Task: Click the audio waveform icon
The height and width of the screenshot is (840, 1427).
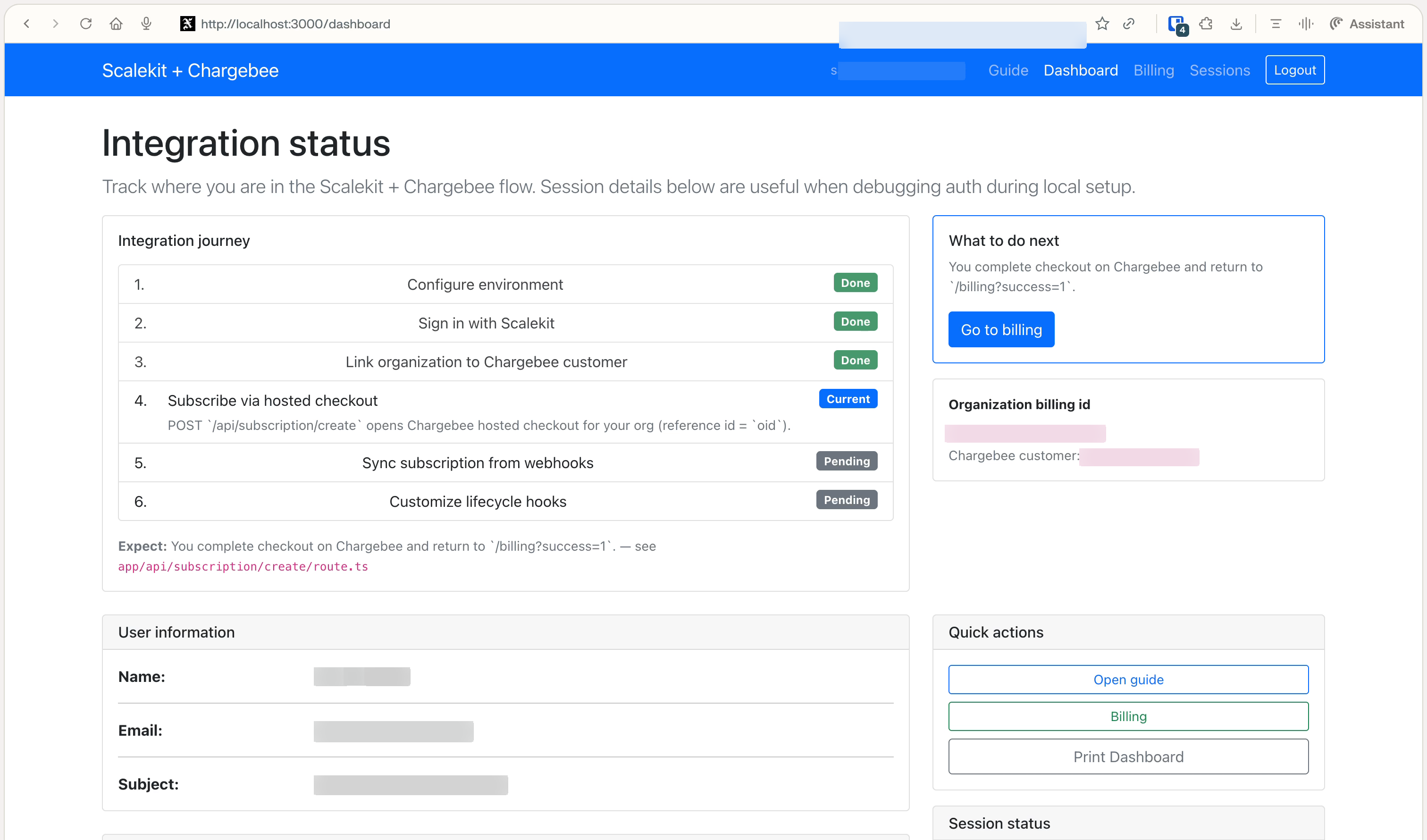Action: [x=1305, y=24]
